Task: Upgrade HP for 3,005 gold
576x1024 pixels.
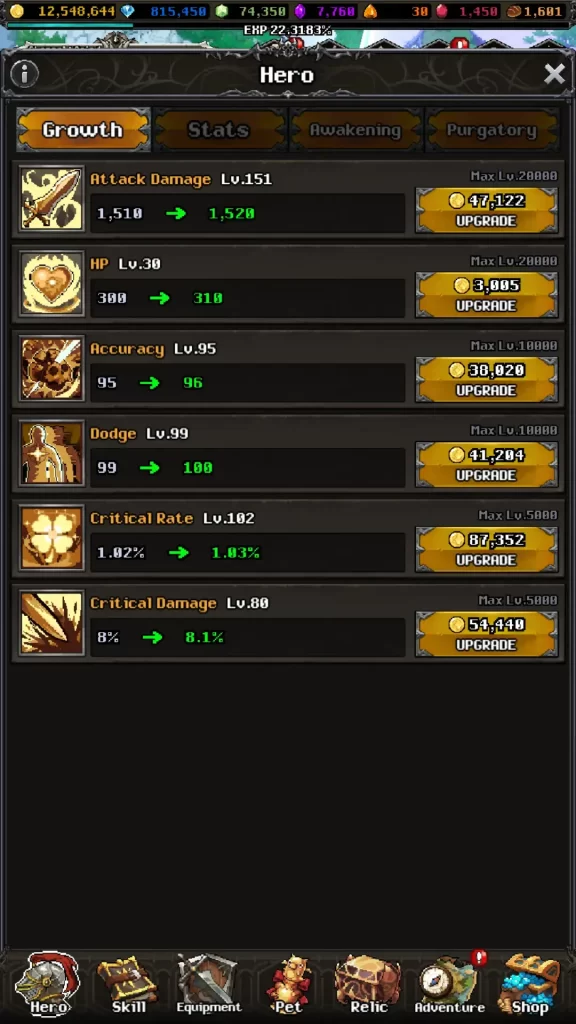Action: click(487, 295)
